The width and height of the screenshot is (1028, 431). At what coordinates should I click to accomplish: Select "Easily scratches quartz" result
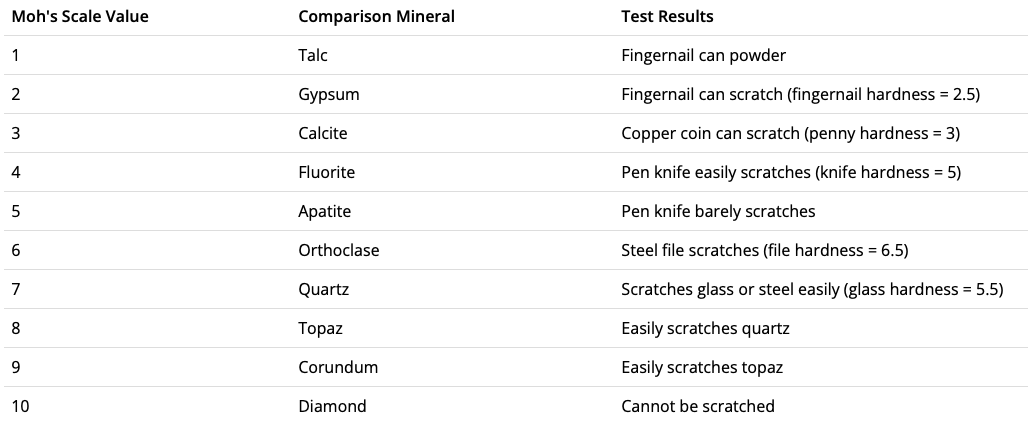click(x=706, y=329)
